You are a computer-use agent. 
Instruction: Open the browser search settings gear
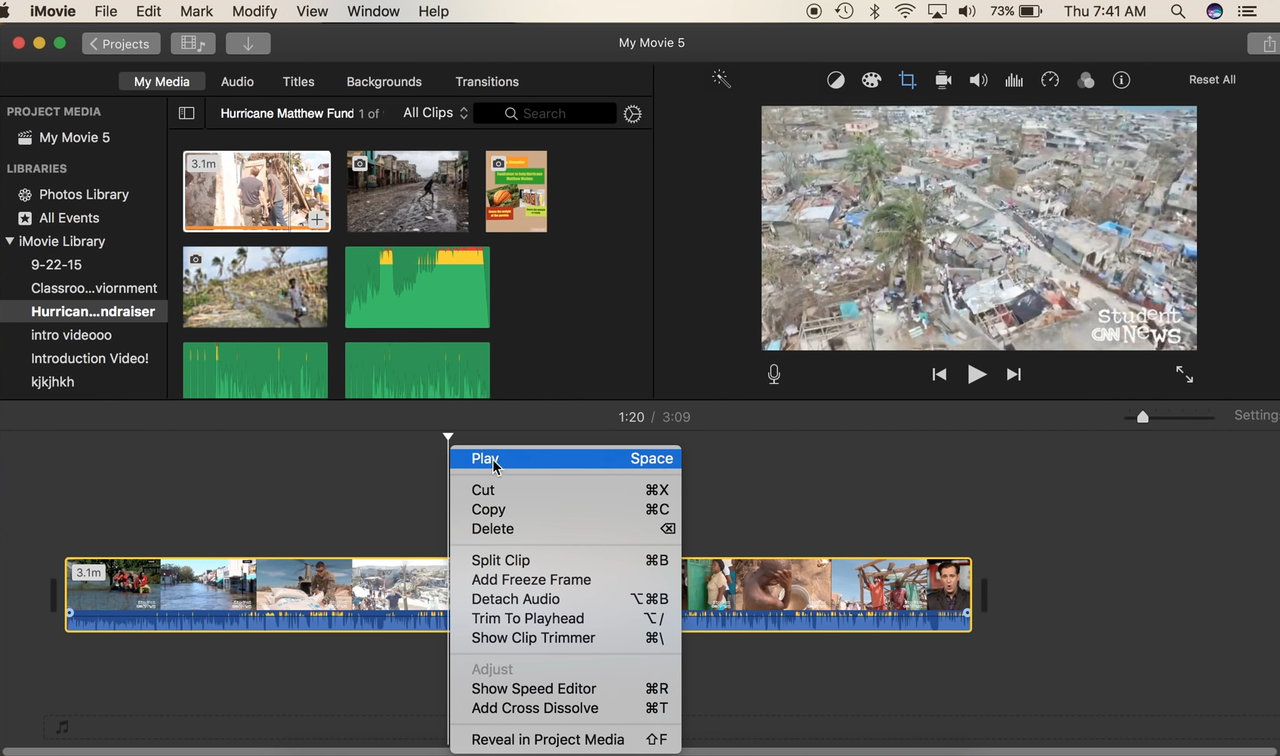click(x=632, y=114)
